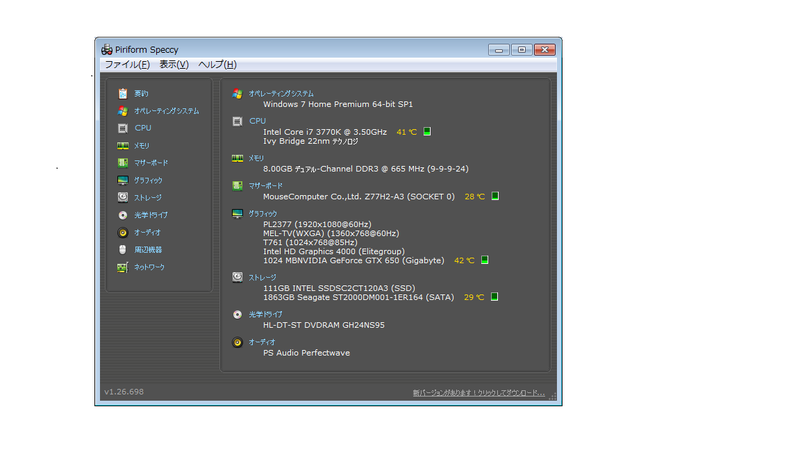This screenshot has height=450, width=800.
Task: Select オーディオ in the sidebar list
Action: pyautogui.click(x=147, y=232)
